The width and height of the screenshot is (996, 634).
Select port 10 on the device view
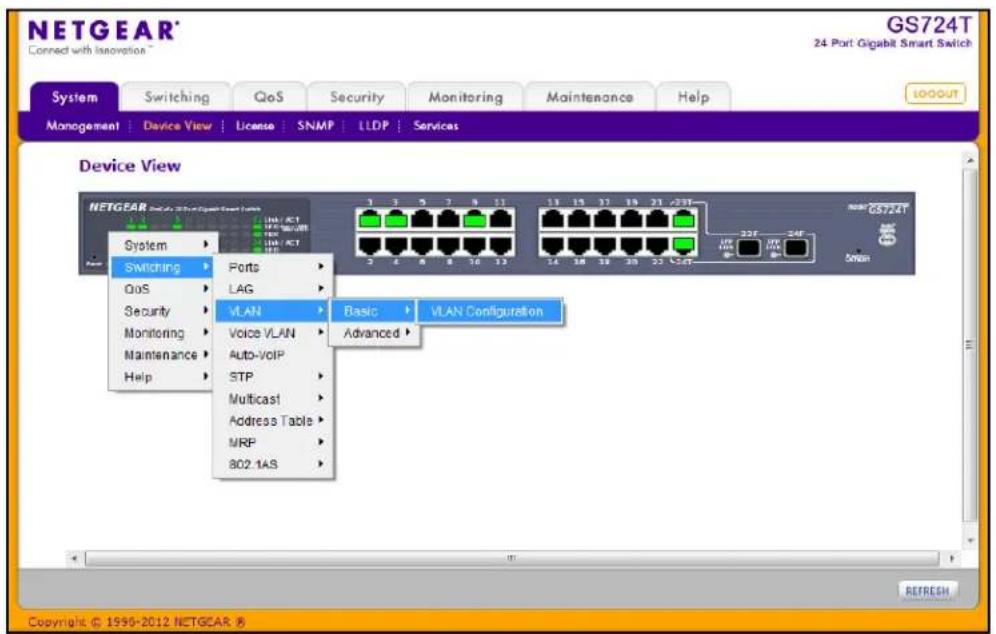(x=474, y=245)
